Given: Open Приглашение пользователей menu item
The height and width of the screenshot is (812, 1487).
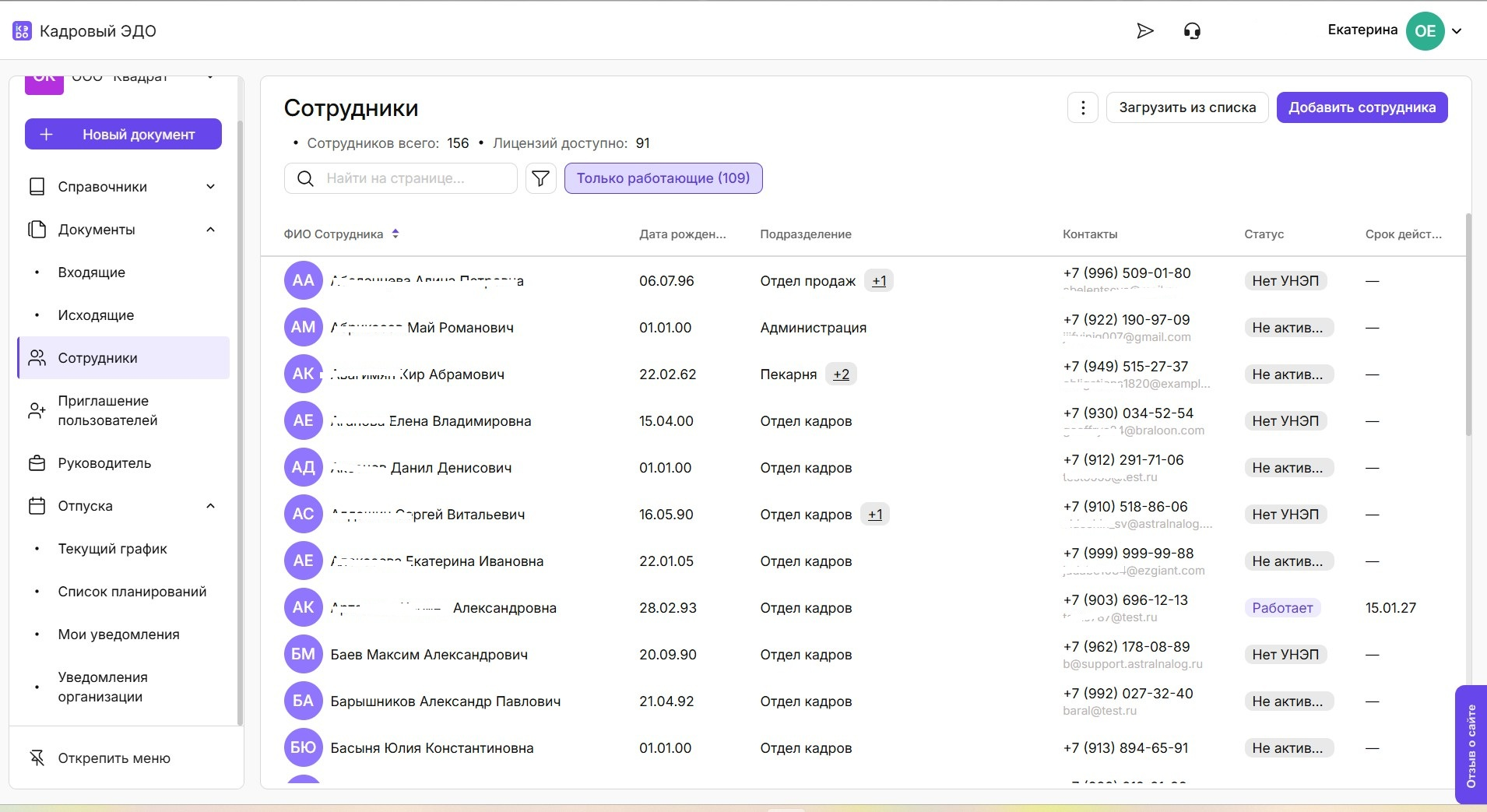Looking at the screenshot, I should coord(107,410).
